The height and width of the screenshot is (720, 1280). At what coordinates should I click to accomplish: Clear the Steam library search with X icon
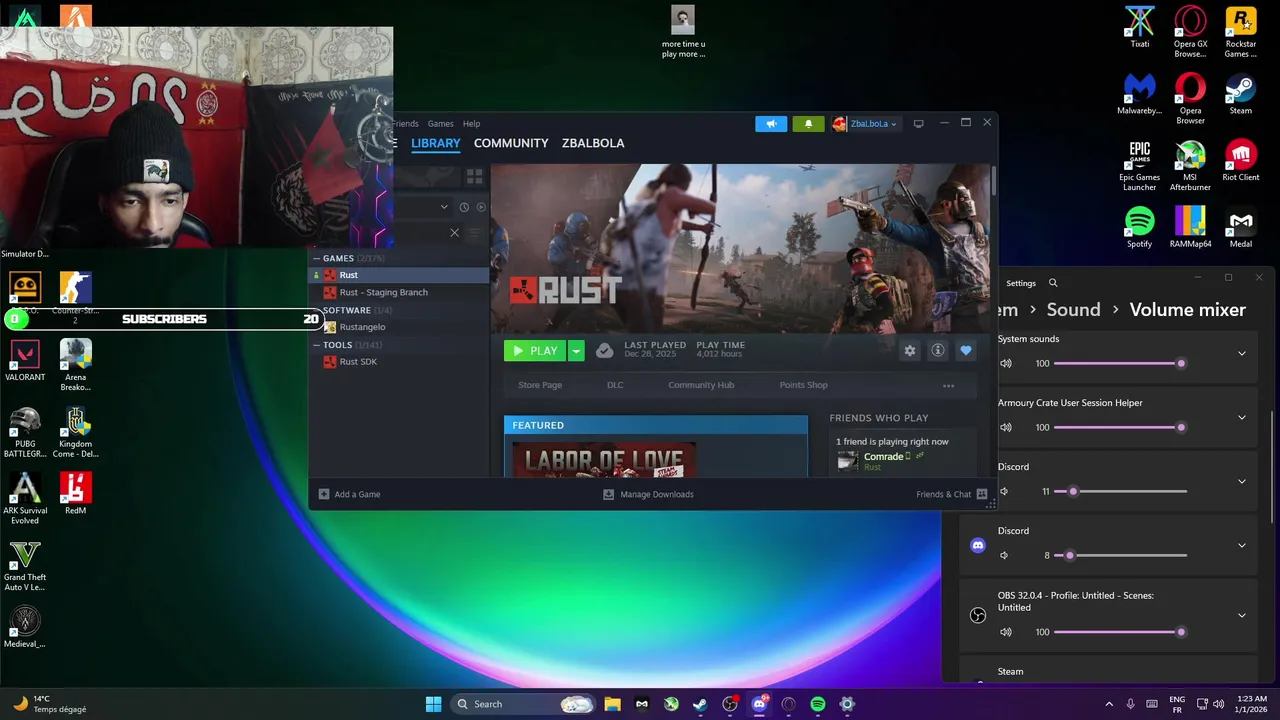coord(454,232)
